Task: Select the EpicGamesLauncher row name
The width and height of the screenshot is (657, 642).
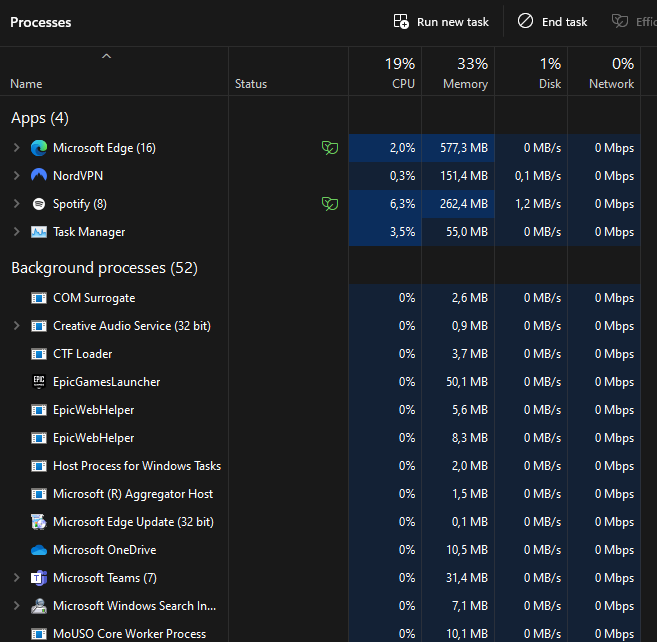Action: [106, 382]
